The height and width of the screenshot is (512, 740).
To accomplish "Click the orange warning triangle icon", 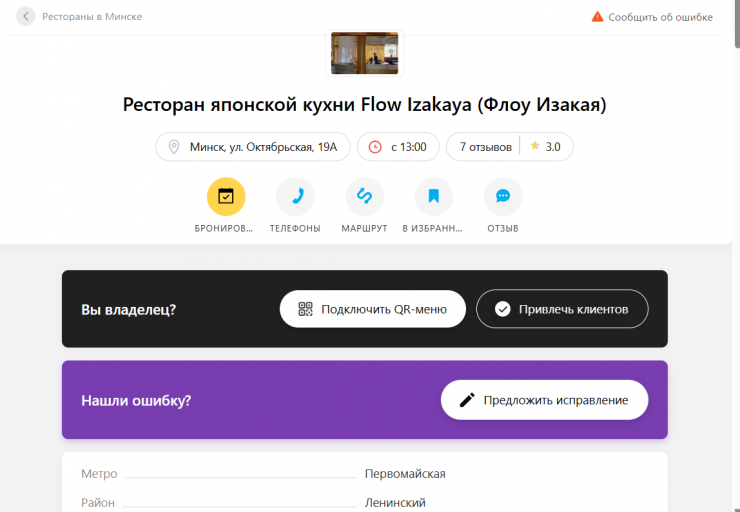I will 597,17.
